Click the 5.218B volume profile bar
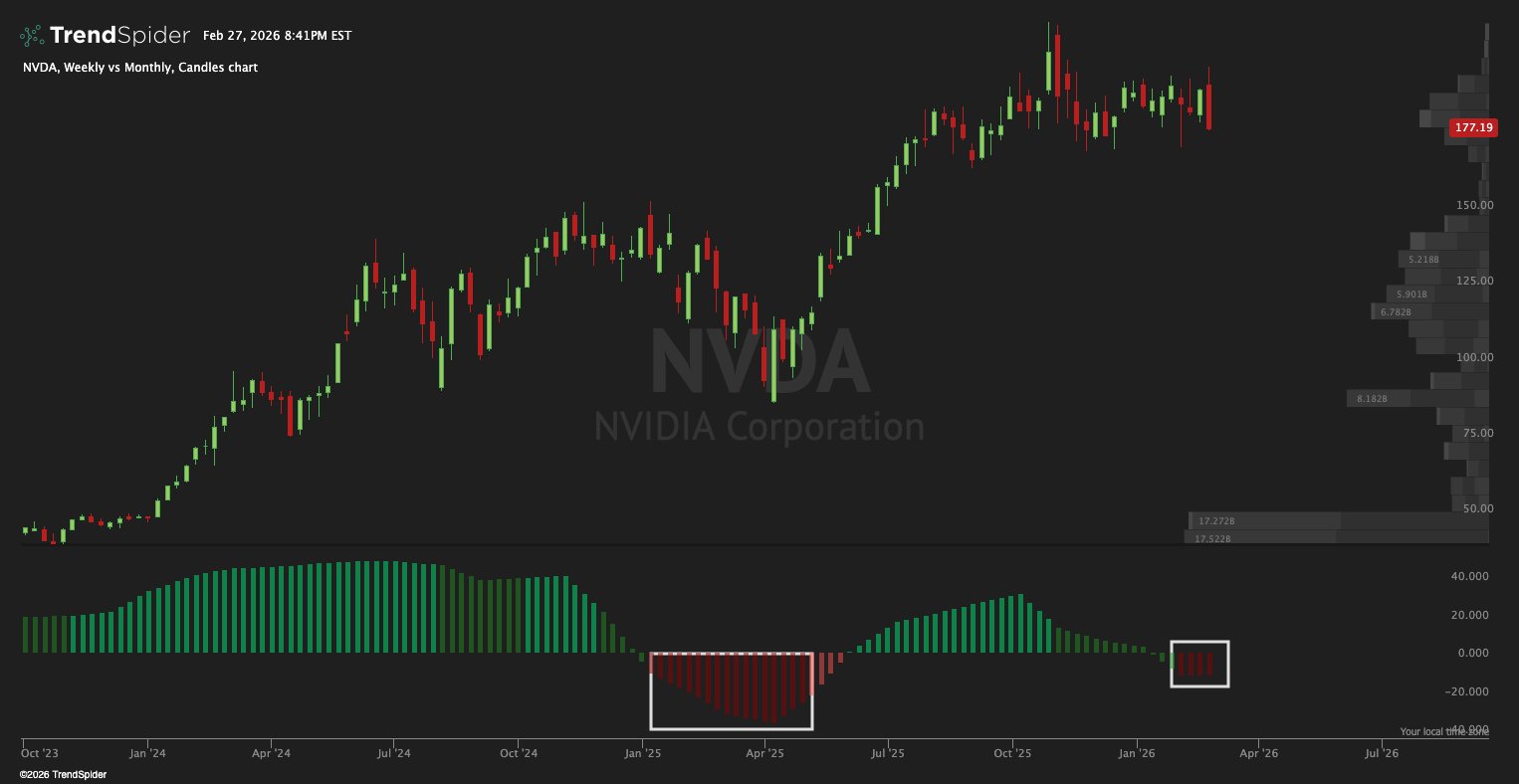Viewport: 1519px width, 784px height. click(1443, 259)
